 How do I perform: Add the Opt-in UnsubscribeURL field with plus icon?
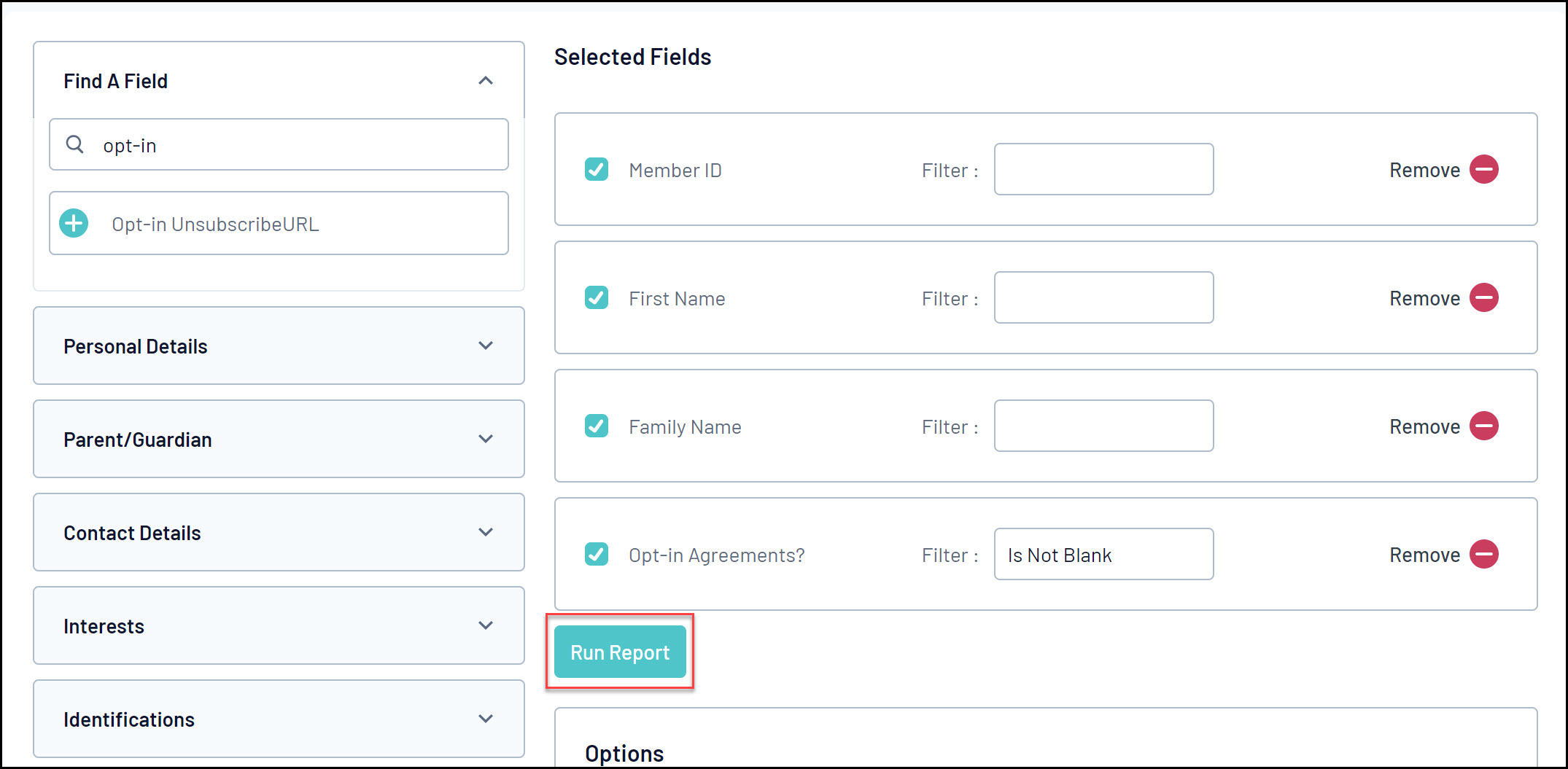pos(74,223)
